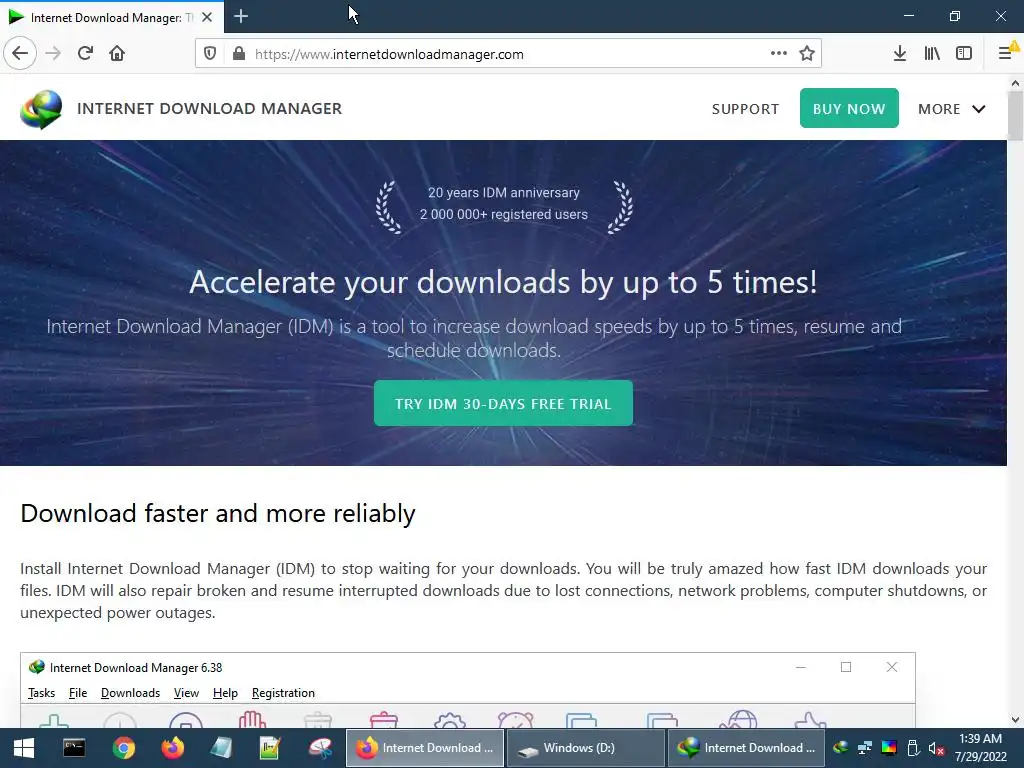Click the USB safely remove tray icon
The width and height of the screenshot is (1024, 768).
point(913,748)
